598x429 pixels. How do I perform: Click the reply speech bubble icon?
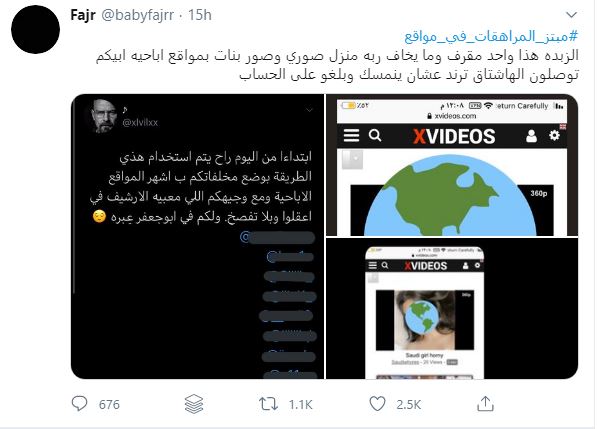coord(79,403)
